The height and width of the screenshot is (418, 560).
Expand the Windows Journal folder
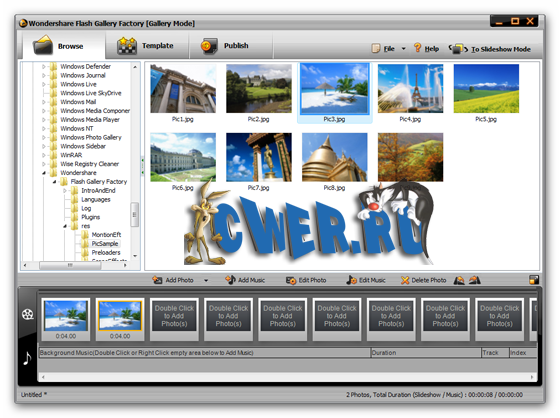[x=44, y=75]
